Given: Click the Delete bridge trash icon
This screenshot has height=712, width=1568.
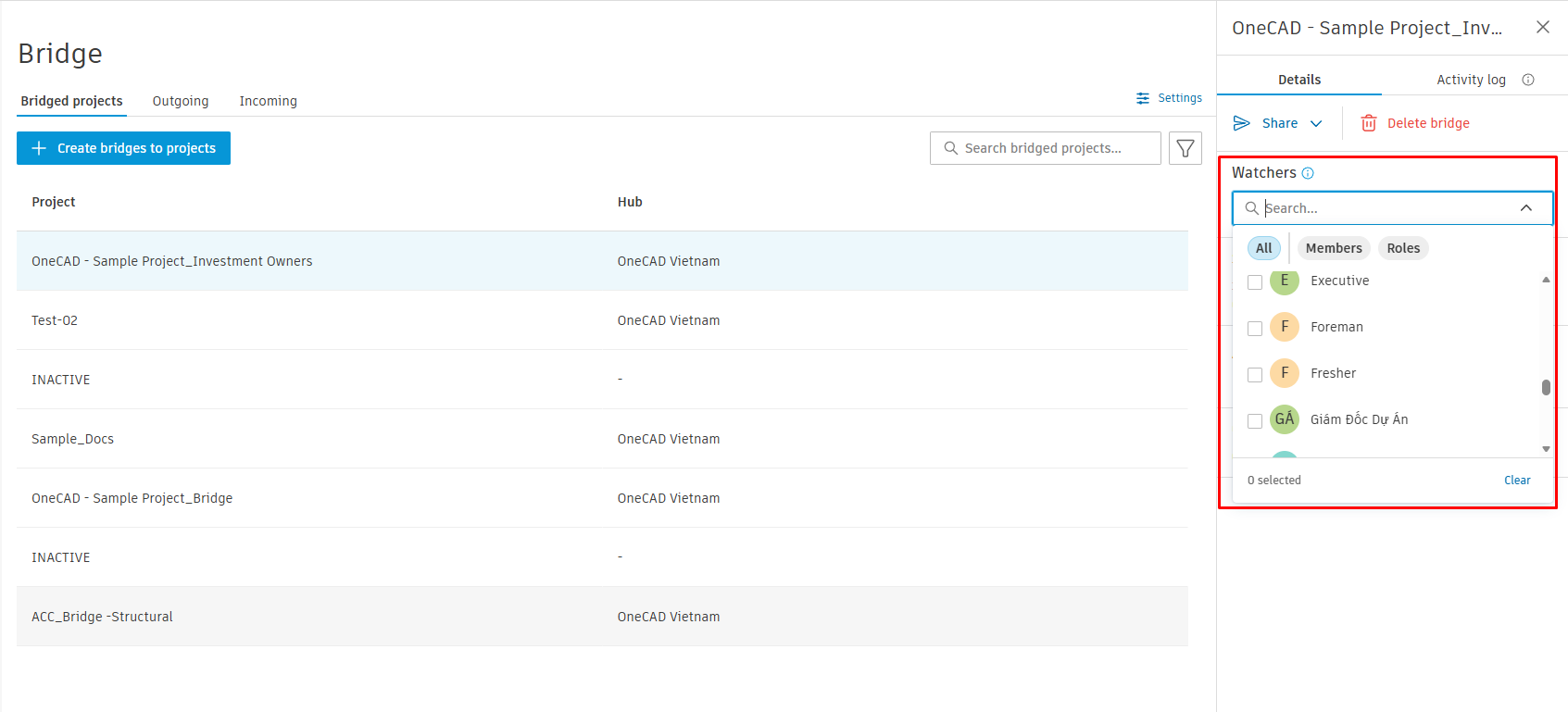Looking at the screenshot, I should tap(1368, 123).
